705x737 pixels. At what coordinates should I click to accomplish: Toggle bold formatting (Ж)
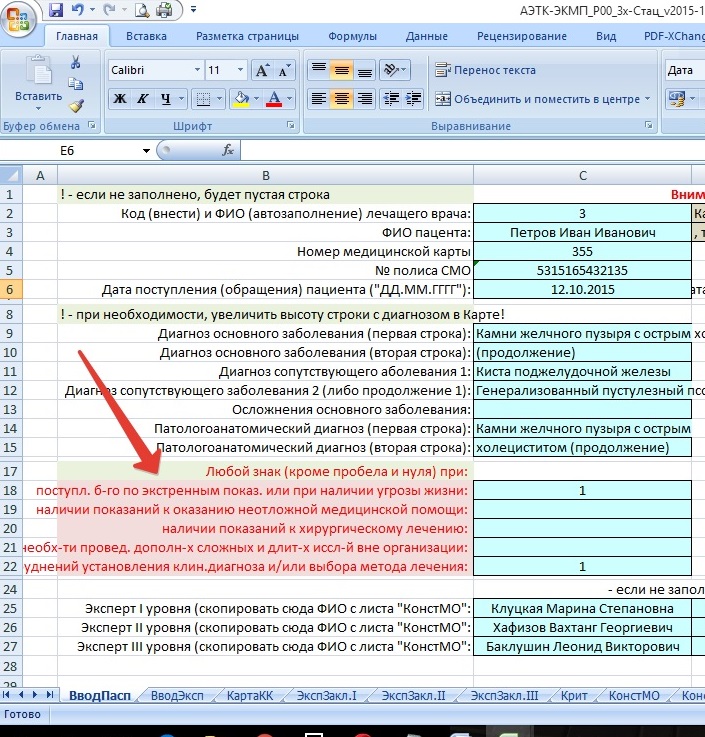pyautogui.click(x=120, y=99)
